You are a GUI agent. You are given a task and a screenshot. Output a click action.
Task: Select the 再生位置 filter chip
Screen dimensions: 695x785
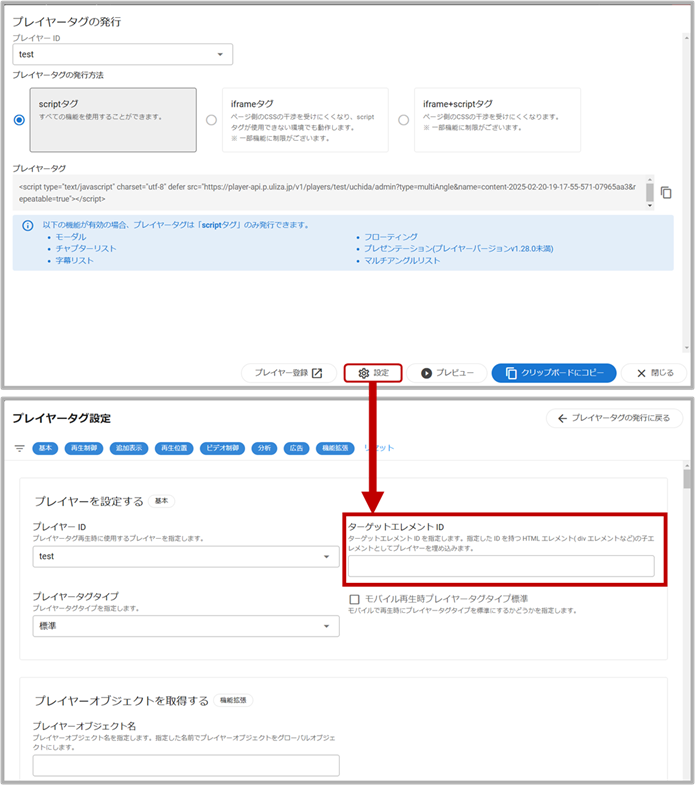click(174, 448)
